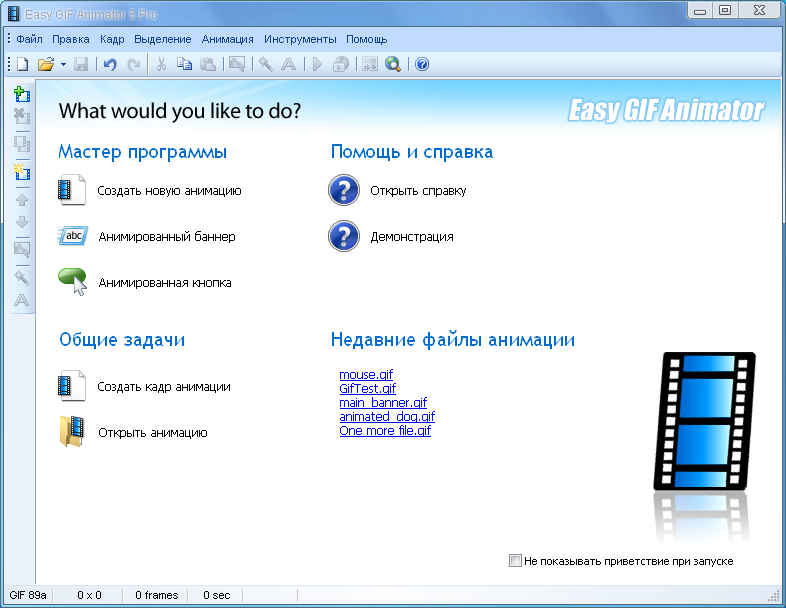Click the window resize grip in status bar corner
The width and height of the screenshot is (786, 608).
click(x=774, y=595)
